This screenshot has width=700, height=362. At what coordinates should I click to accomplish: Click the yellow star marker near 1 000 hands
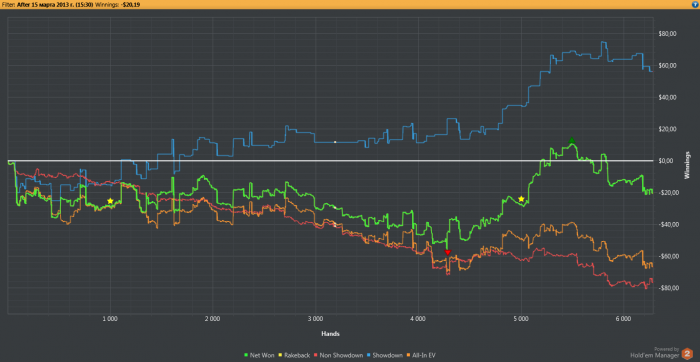(110, 201)
